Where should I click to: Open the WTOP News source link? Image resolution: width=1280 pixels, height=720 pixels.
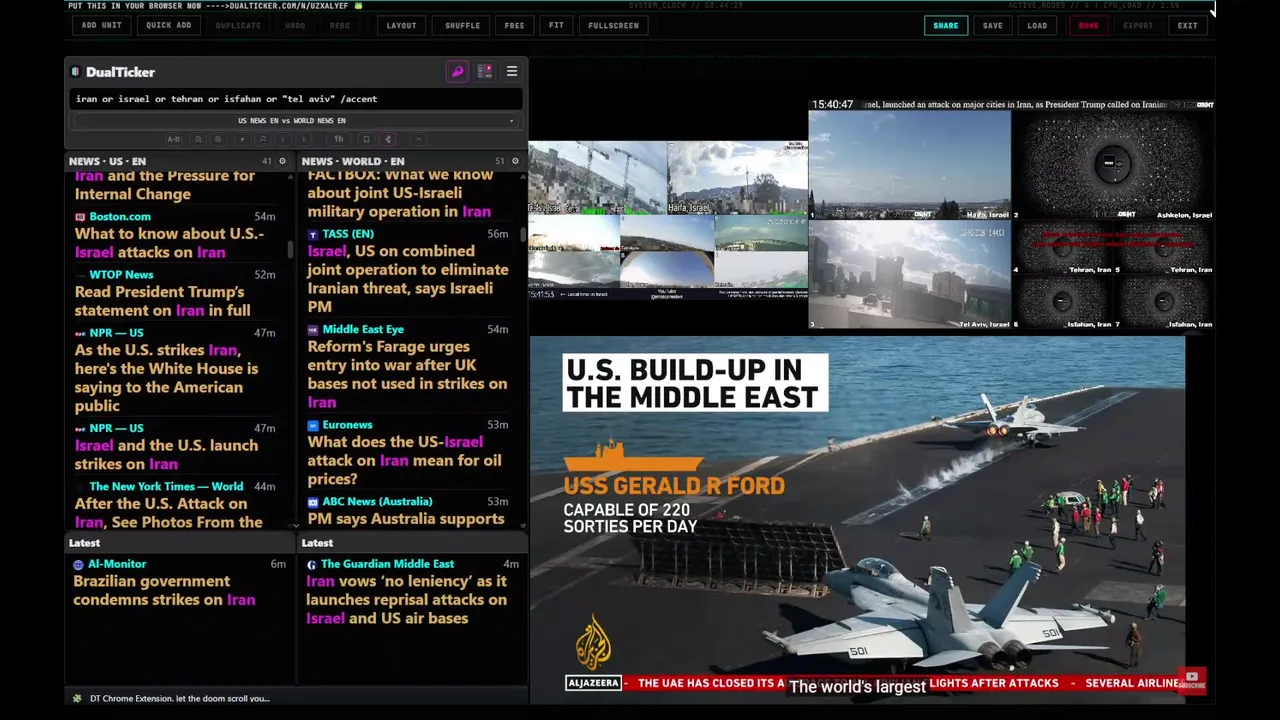pyautogui.click(x=121, y=275)
